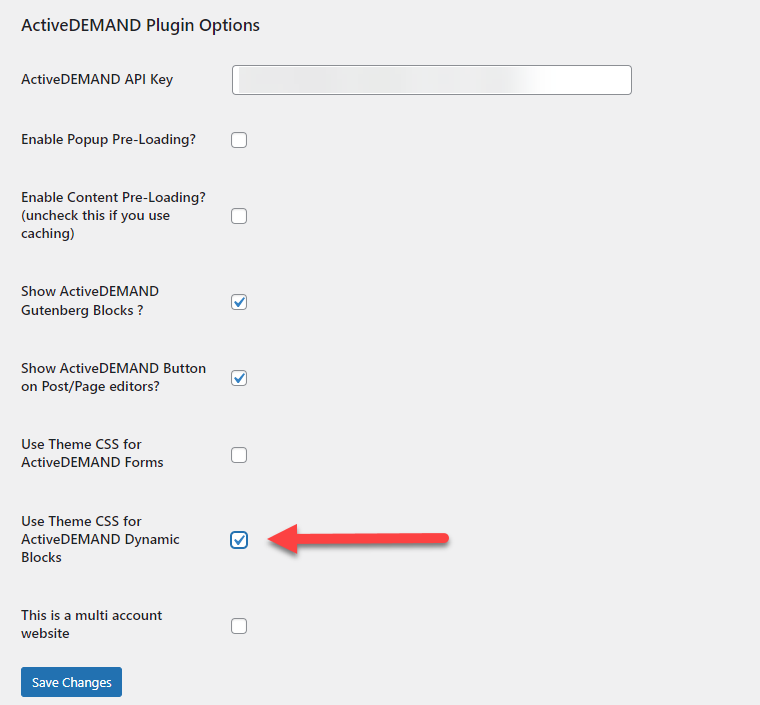Click the ActiveDEMAND API Key label
Screen dimensions: 760x705
pyautogui.click(x=97, y=79)
